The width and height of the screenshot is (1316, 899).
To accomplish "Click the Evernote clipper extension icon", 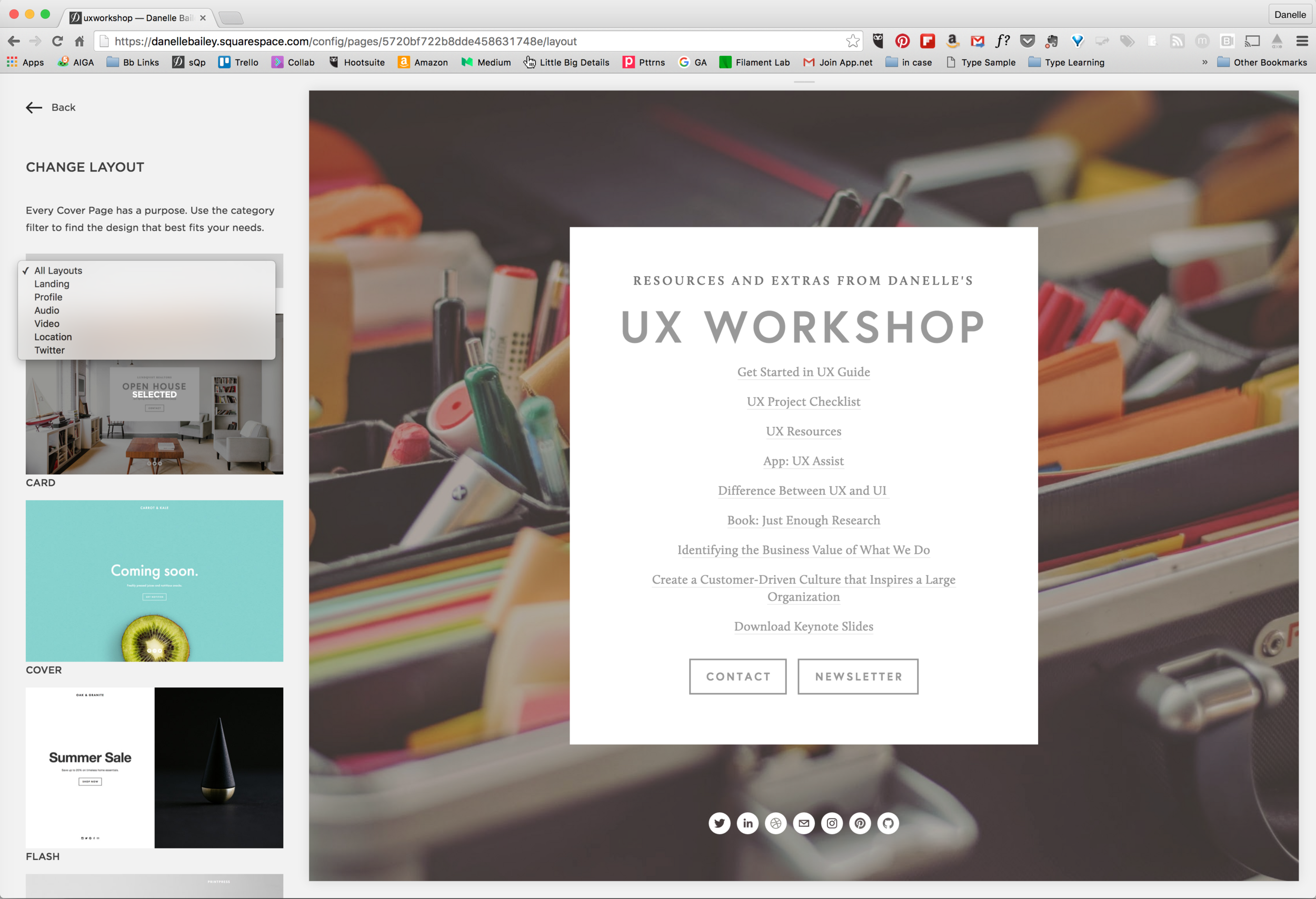I will point(1052,41).
